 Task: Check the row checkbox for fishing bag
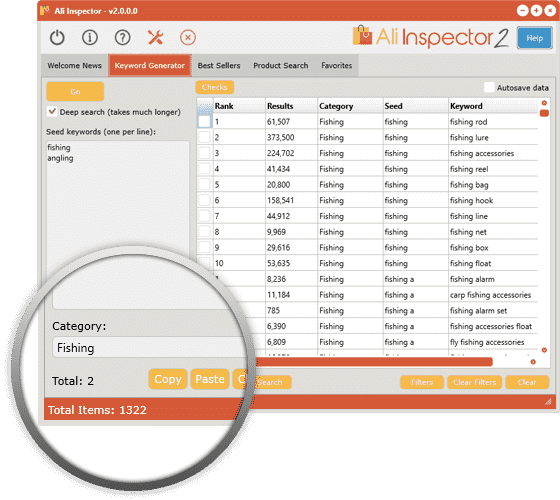coord(205,184)
